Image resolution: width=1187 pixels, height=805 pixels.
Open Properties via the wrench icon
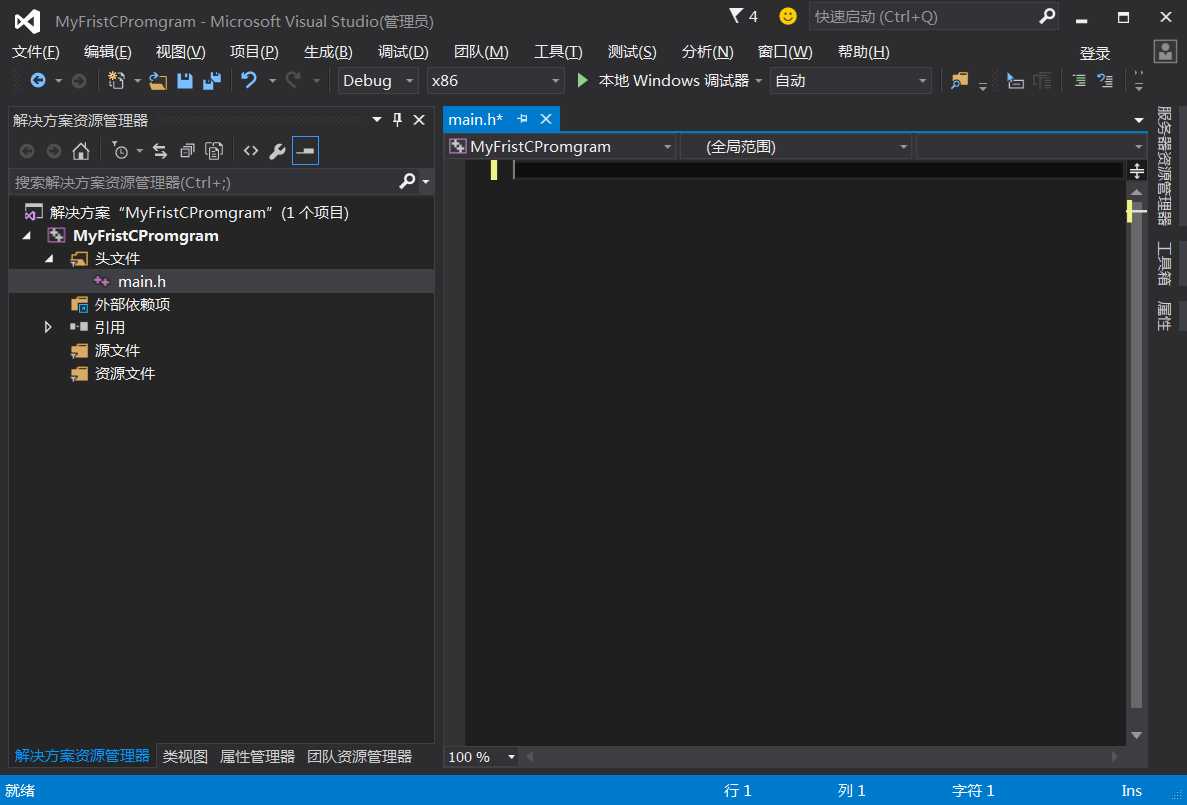point(277,151)
